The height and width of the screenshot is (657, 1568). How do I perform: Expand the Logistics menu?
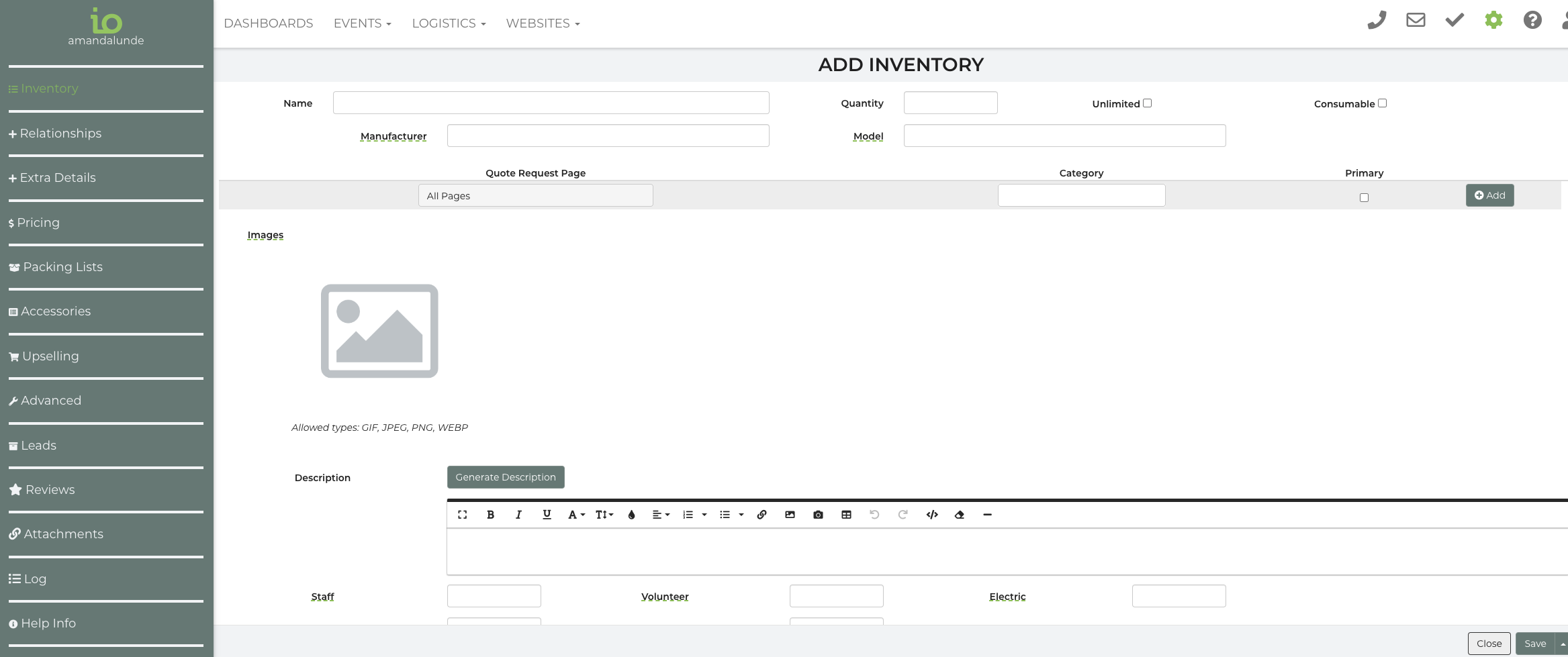(449, 23)
